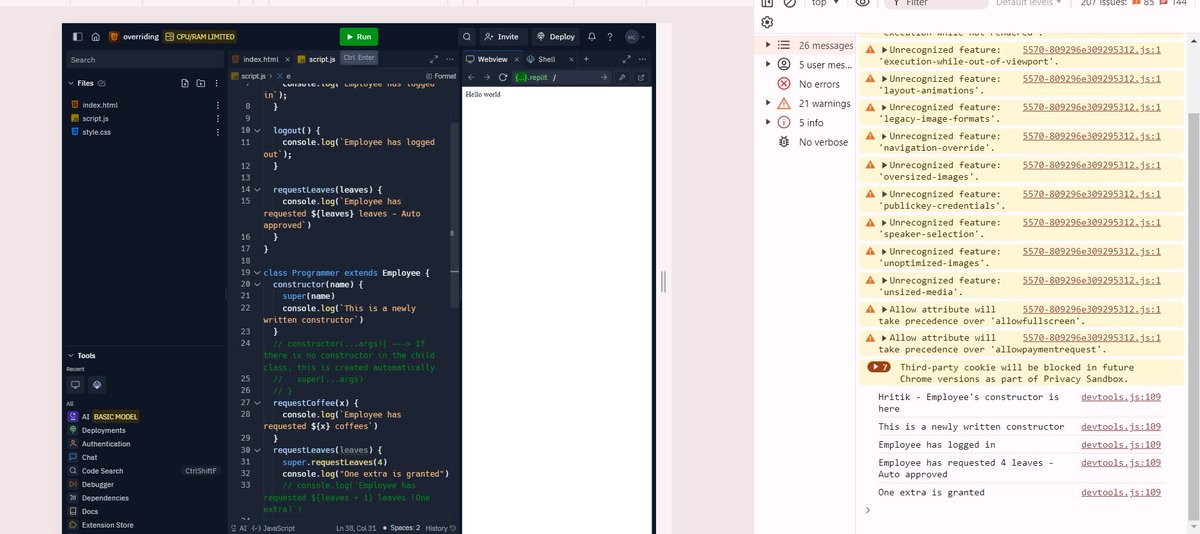
Task: Open Webview in new browser tab
Action: point(641,77)
